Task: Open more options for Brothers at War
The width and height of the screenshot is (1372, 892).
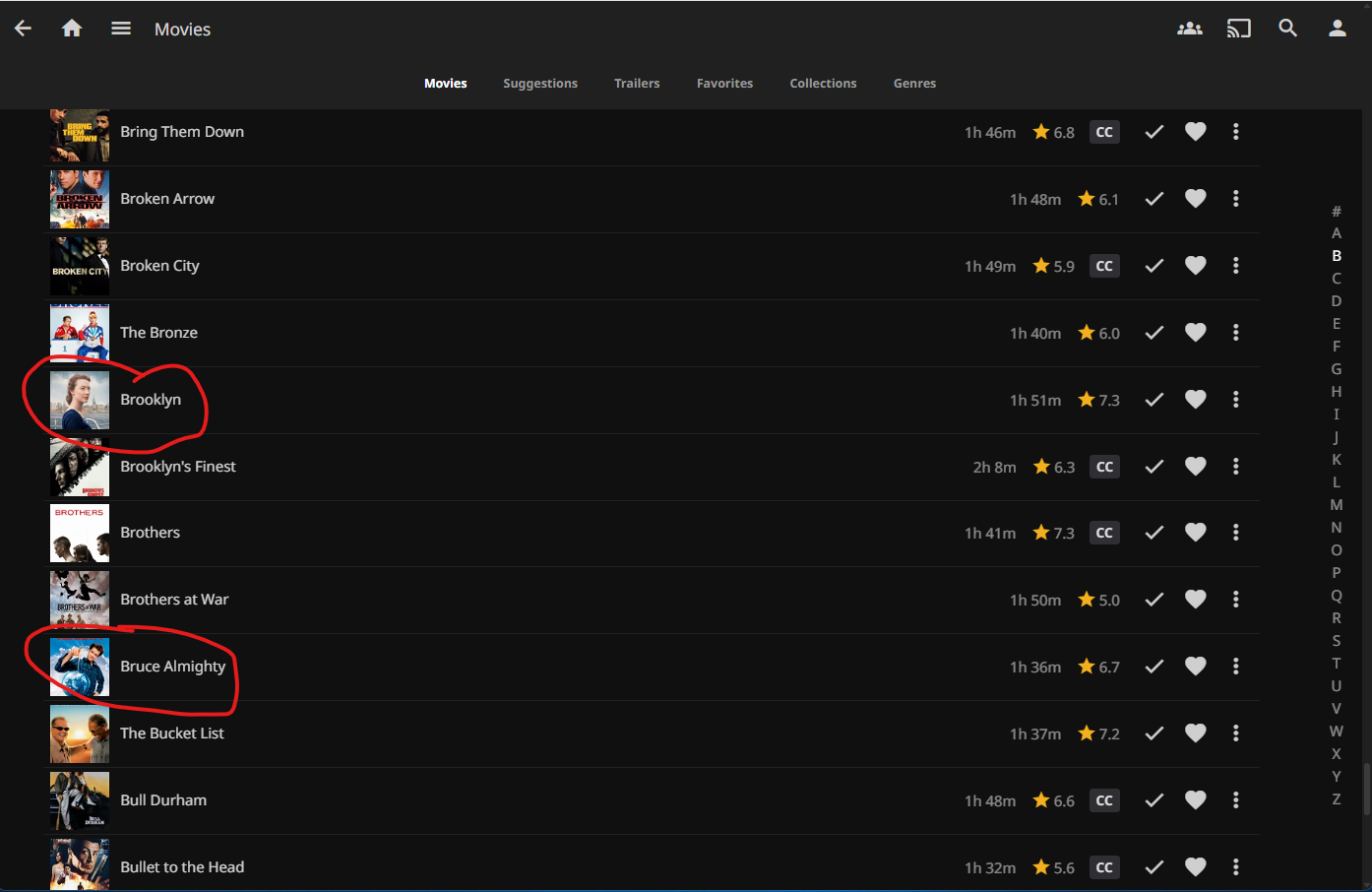Action: pos(1235,600)
